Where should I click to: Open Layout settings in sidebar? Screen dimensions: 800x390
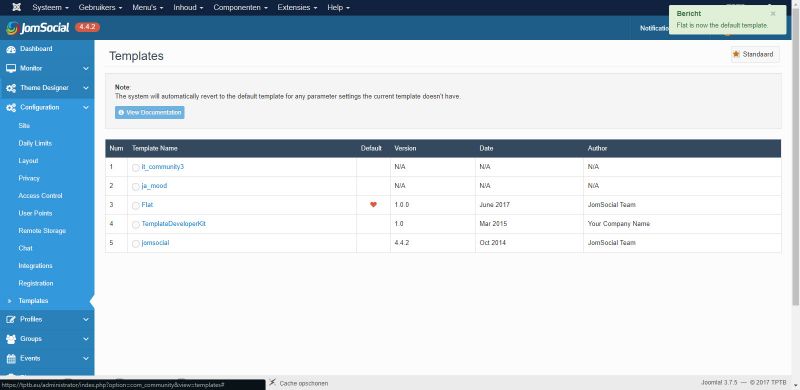(x=28, y=161)
